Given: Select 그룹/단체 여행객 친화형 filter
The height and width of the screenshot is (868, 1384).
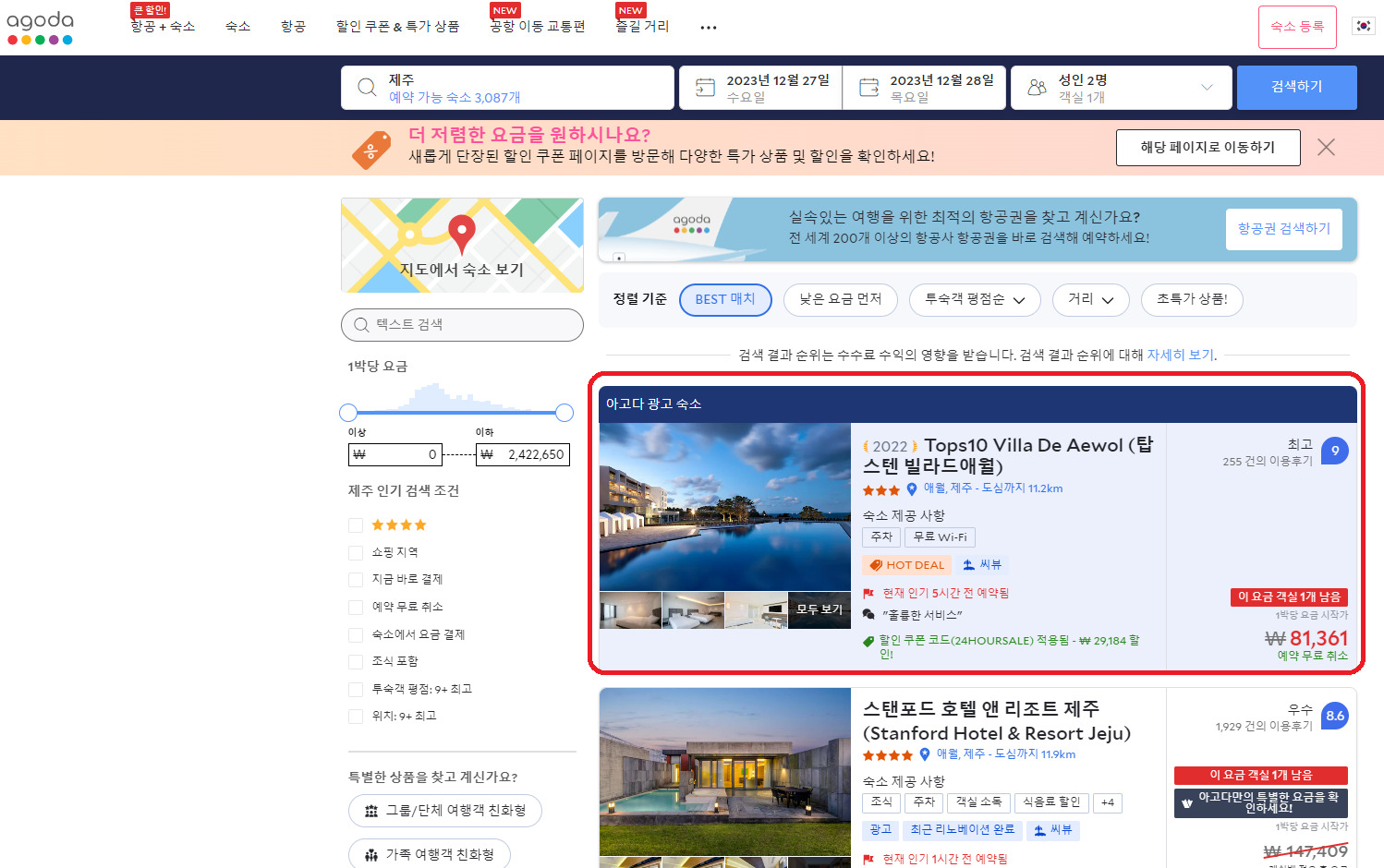Looking at the screenshot, I should 445,811.
